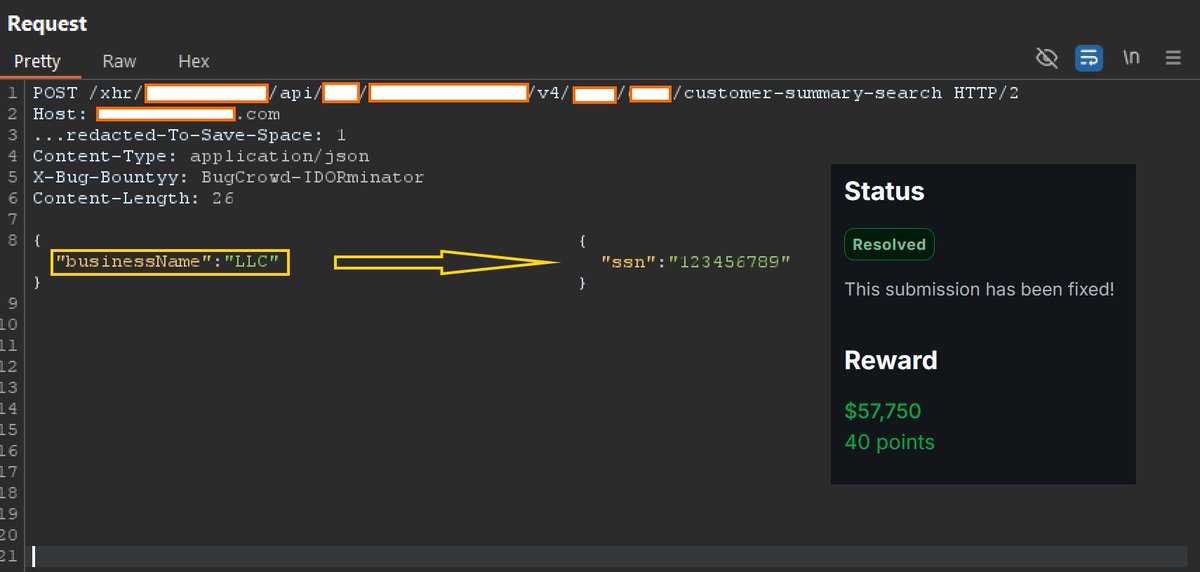Click the 40 points text
The width and height of the screenshot is (1200, 572).
(x=890, y=442)
